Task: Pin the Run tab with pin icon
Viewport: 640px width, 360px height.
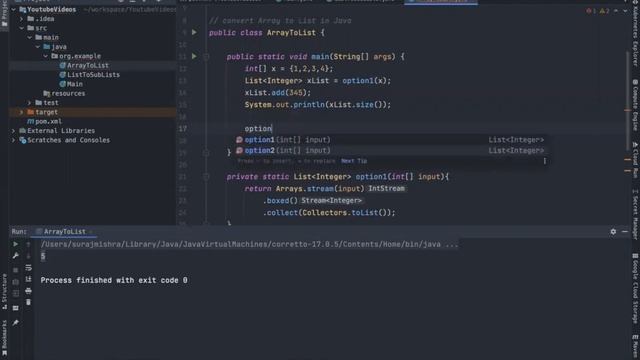Action: pos(16,323)
